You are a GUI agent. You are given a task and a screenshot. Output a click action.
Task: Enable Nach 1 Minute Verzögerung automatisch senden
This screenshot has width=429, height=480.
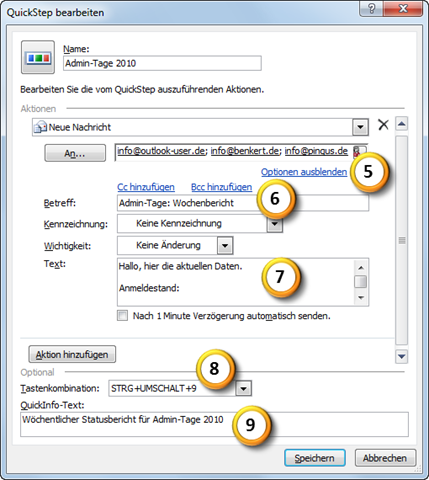(122, 315)
